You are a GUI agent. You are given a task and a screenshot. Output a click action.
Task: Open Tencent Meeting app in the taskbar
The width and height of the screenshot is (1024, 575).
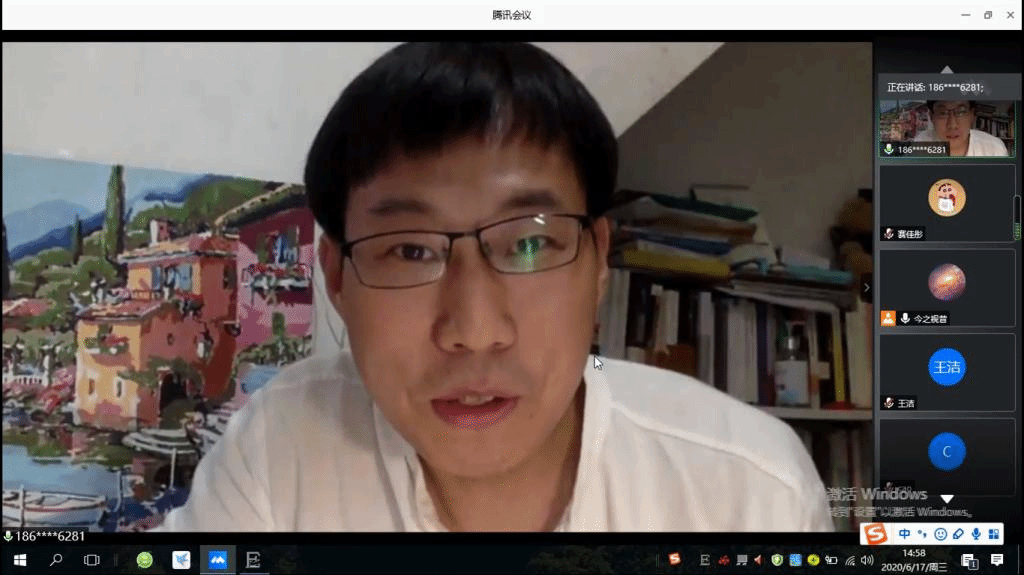point(217,560)
